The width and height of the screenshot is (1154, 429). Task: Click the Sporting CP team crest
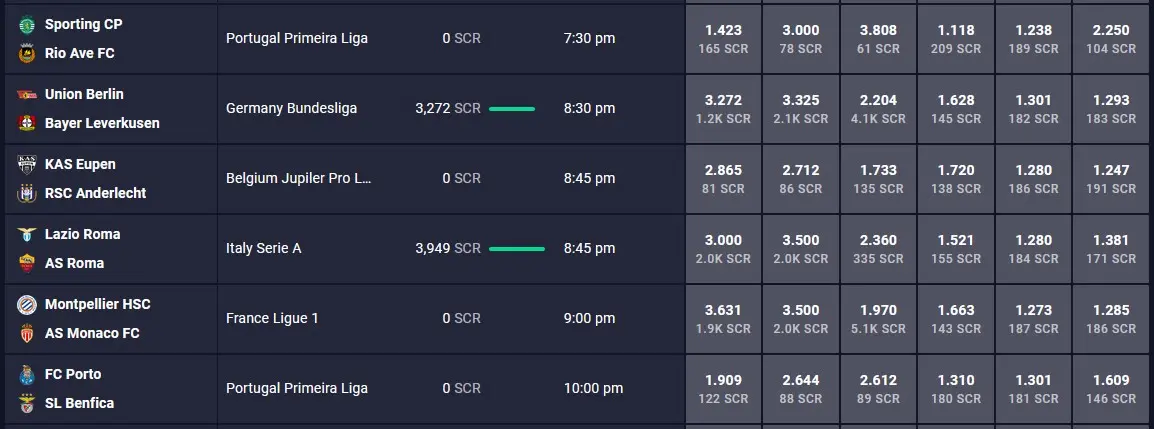[x=26, y=24]
